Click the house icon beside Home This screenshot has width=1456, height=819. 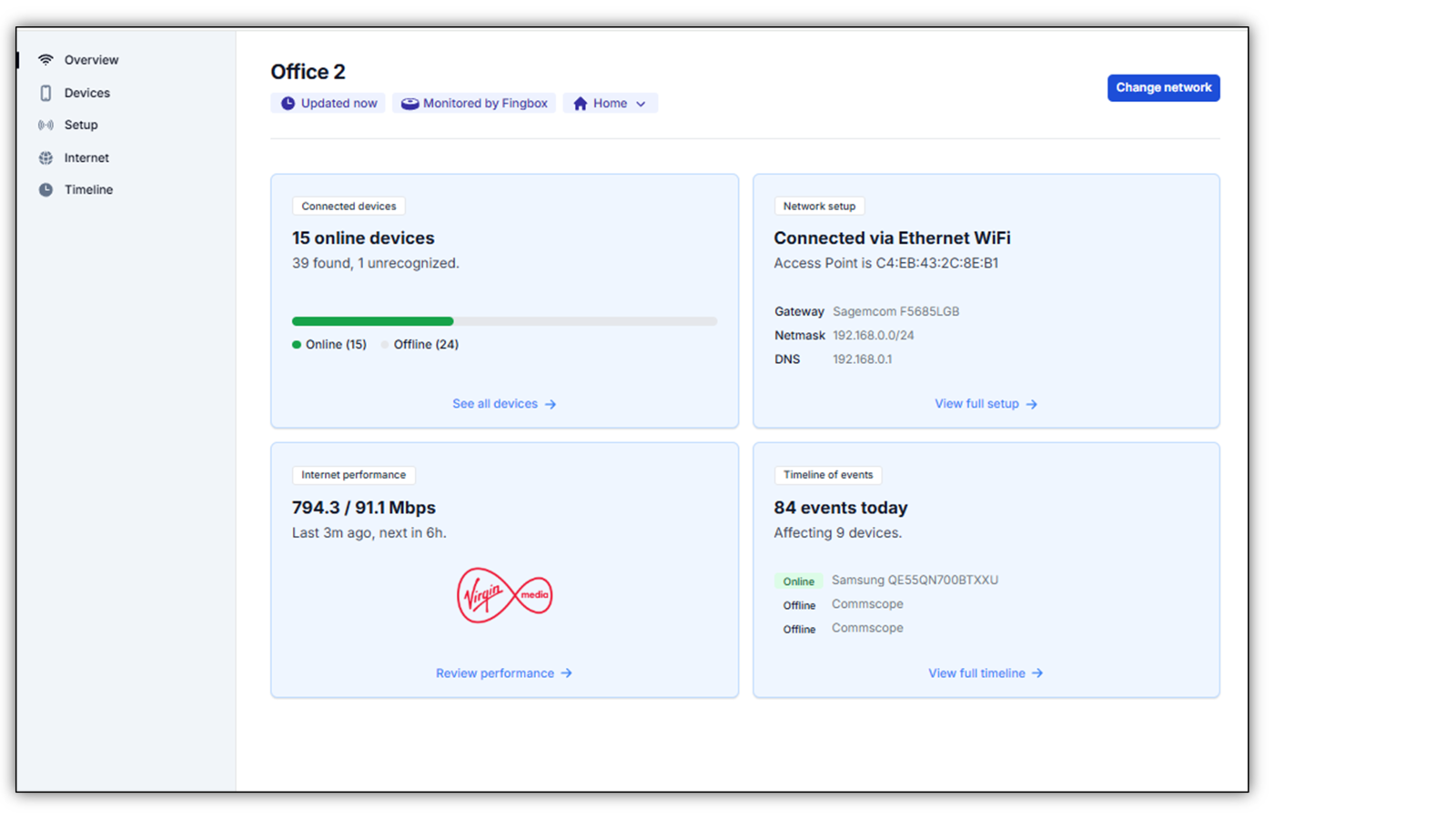point(580,104)
